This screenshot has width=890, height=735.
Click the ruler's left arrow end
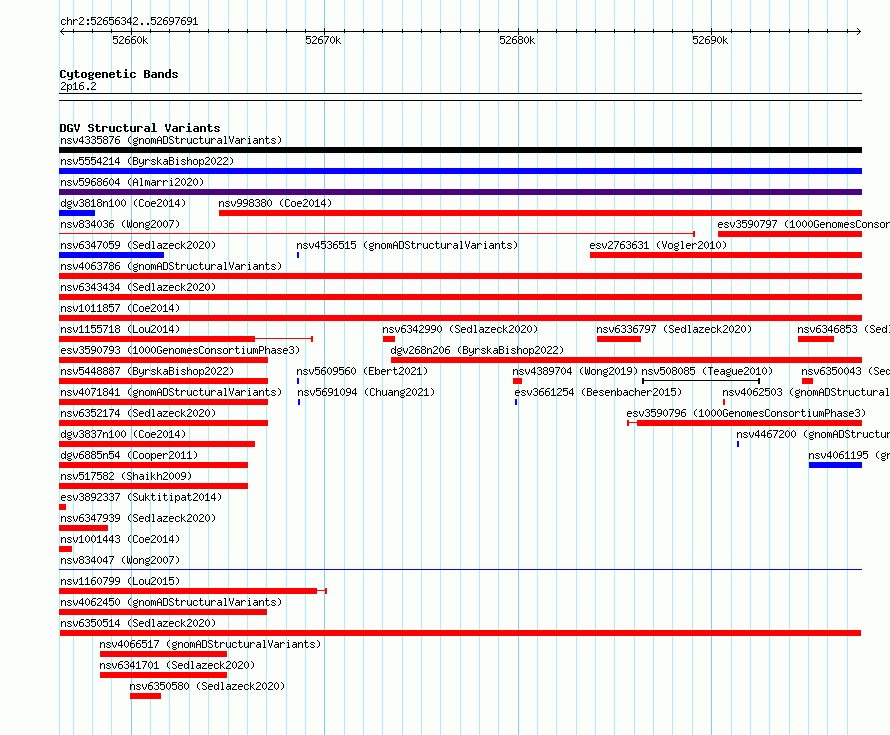click(62, 31)
